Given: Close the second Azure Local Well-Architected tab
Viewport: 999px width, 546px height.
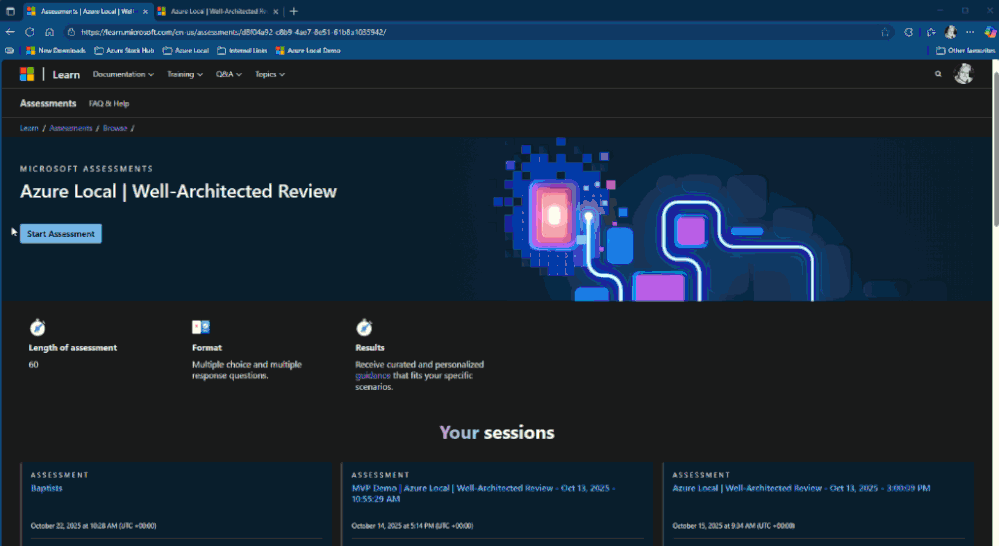Looking at the screenshot, I should tap(276, 11).
